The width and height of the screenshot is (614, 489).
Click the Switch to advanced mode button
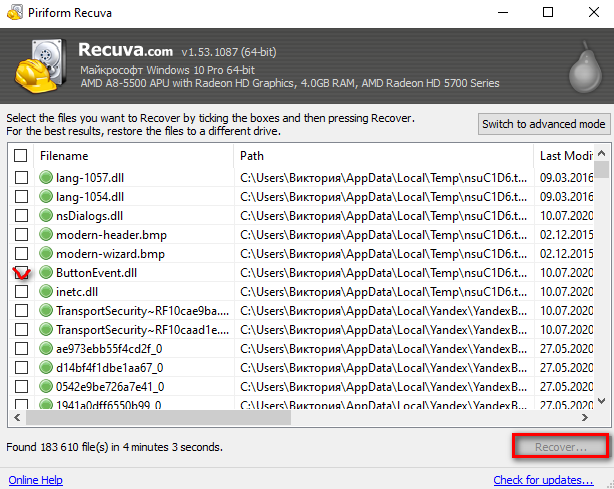544,124
